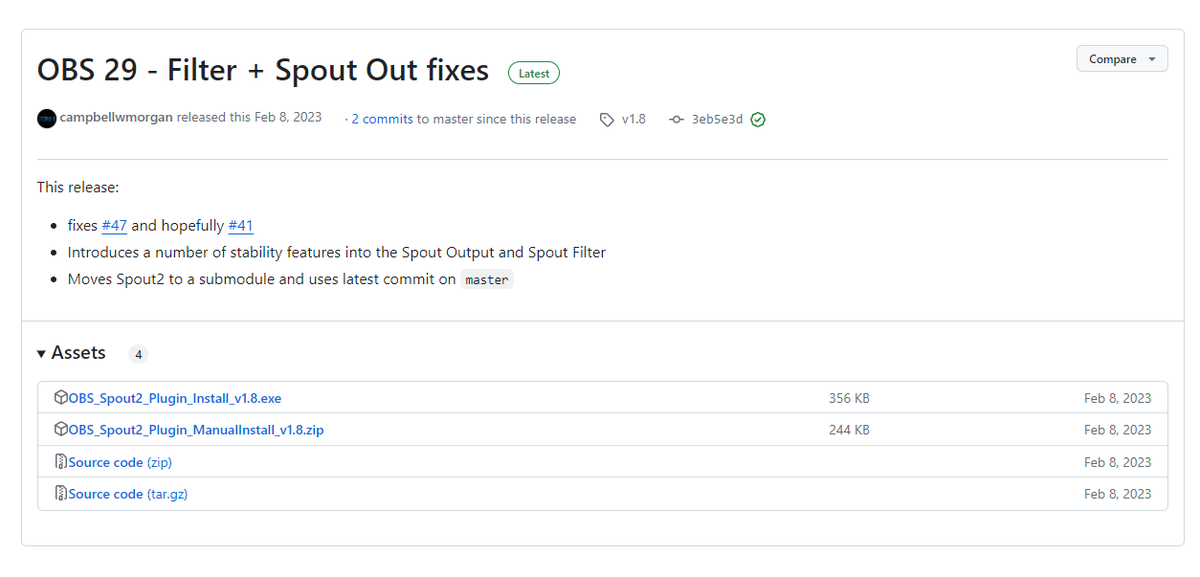Viewport: 1200px width, 577px height.
Task: Click file icon of Source code (zip)
Action: tap(60, 462)
